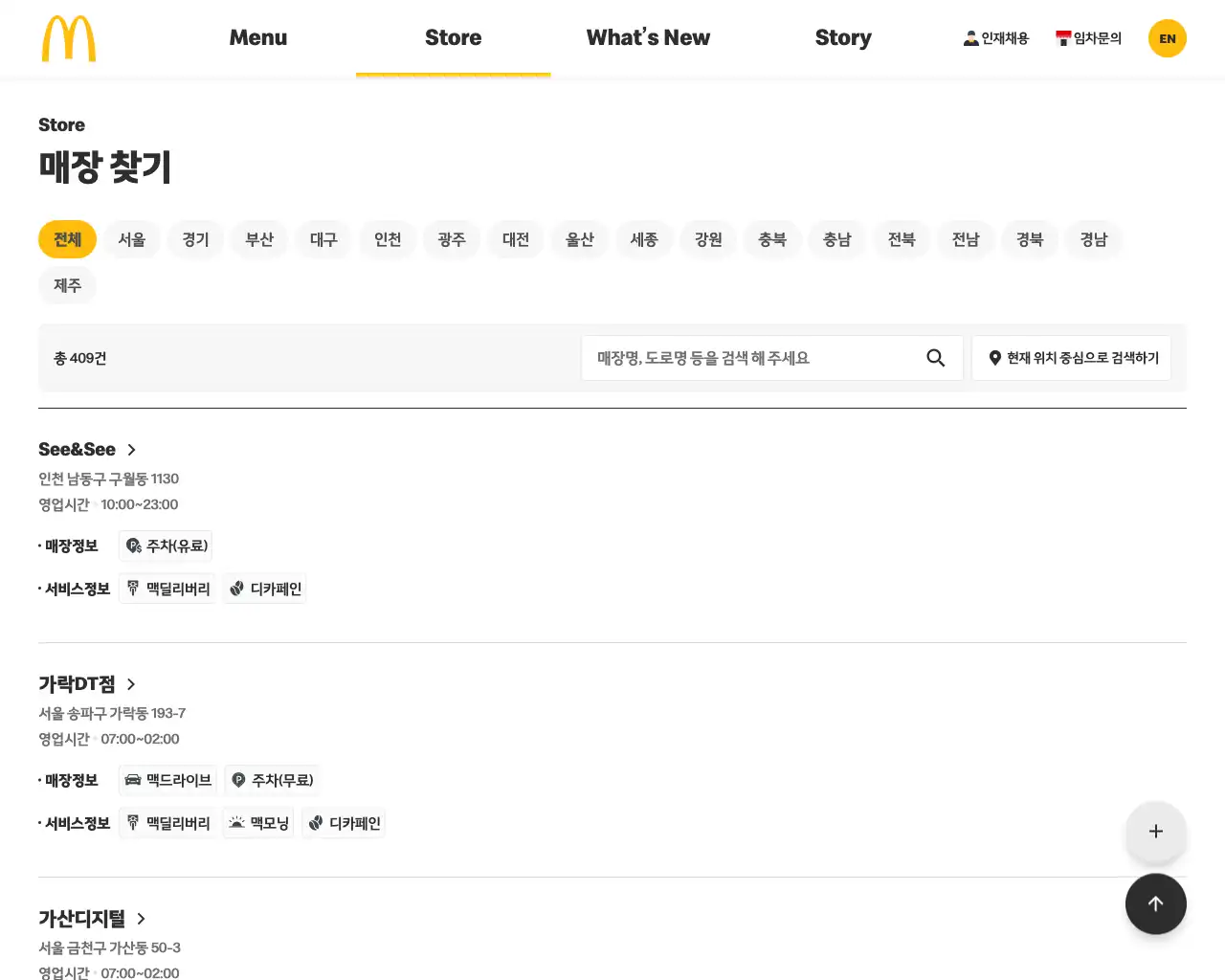Click the 매장 찾기 page heading

tap(105, 167)
